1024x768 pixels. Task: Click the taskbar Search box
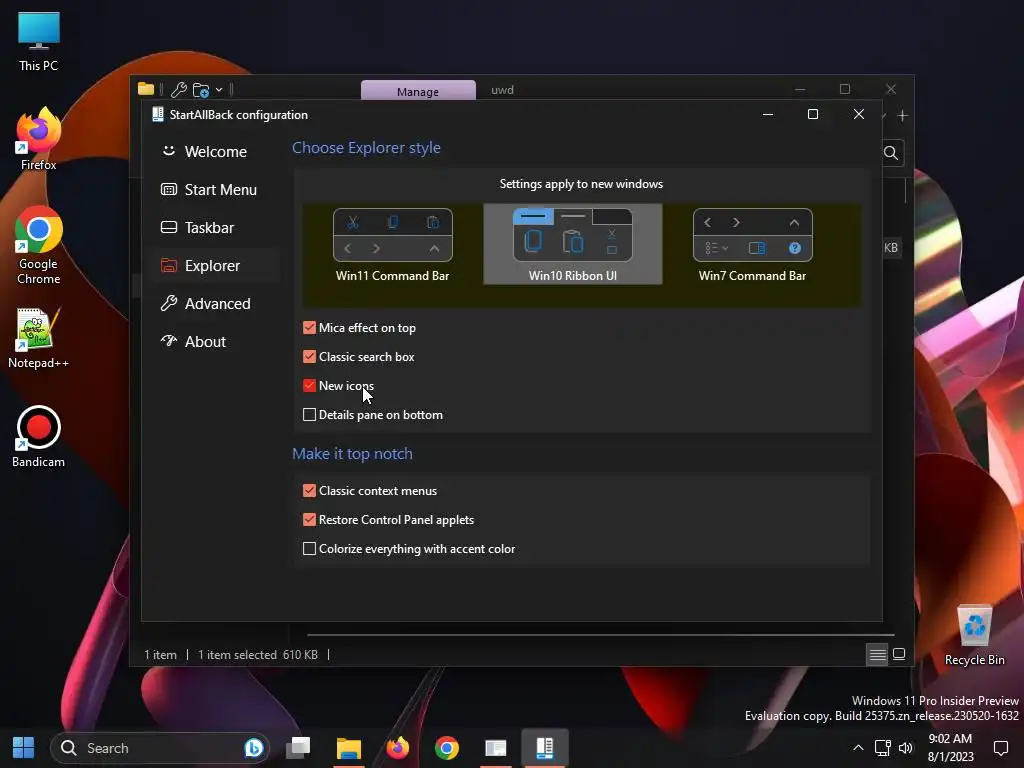160,748
